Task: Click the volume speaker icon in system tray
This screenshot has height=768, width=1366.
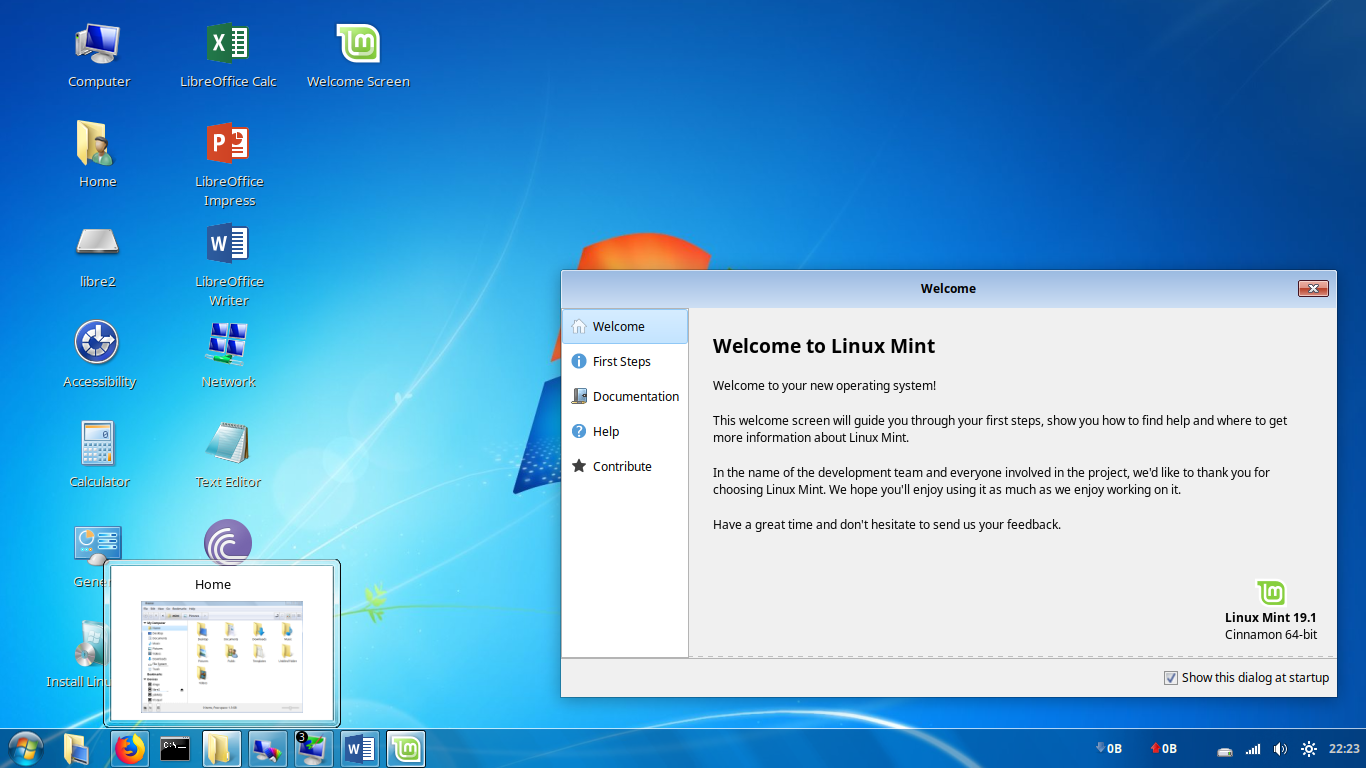Action: (1280, 748)
